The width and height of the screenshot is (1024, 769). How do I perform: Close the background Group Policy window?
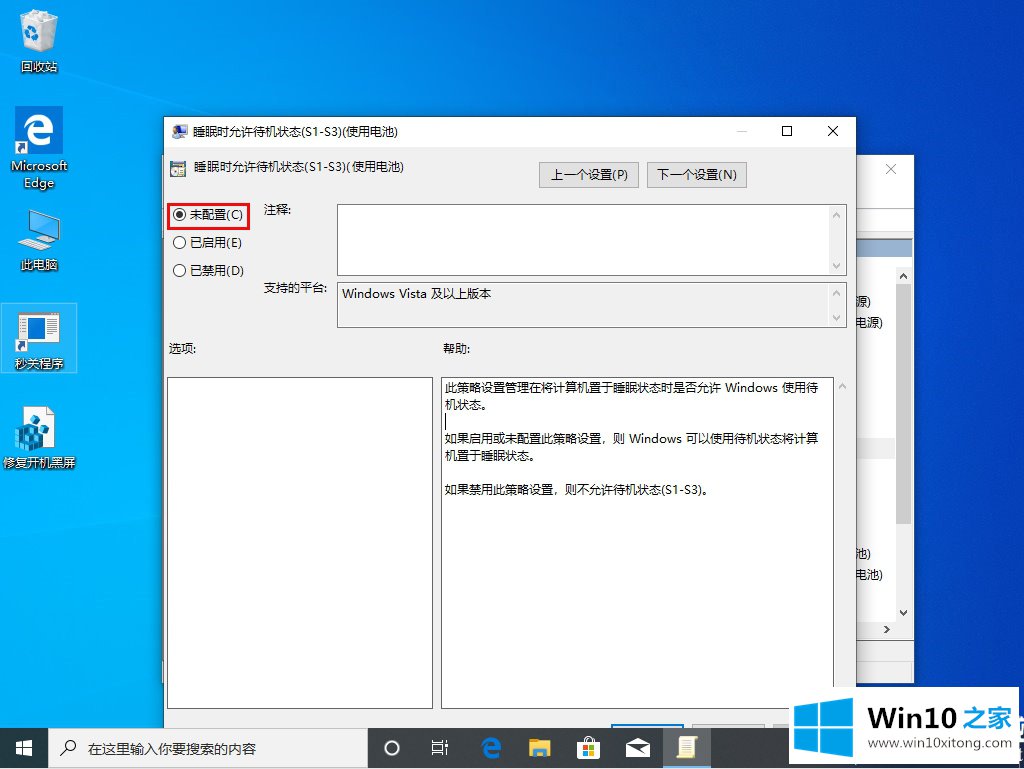[x=891, y=169]
